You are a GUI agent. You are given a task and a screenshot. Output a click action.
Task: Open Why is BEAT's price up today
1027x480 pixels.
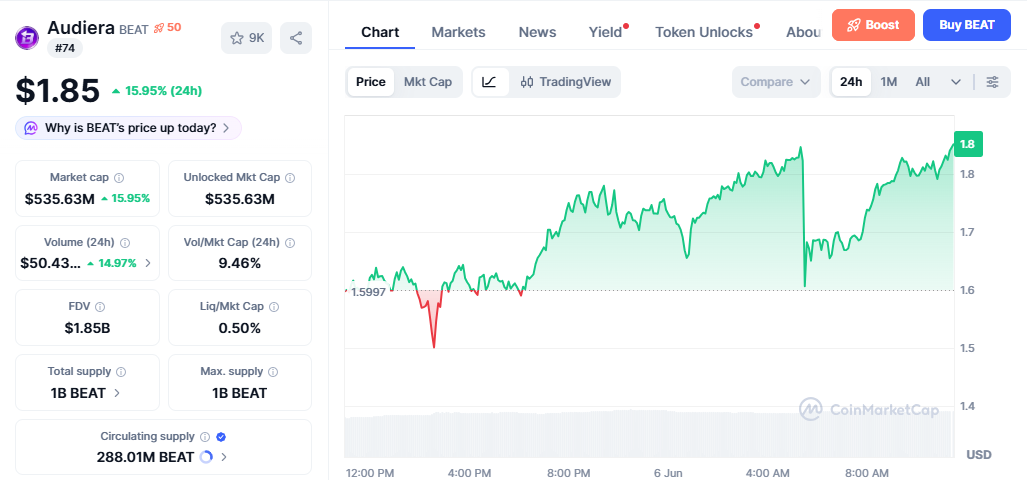point(128,128)
